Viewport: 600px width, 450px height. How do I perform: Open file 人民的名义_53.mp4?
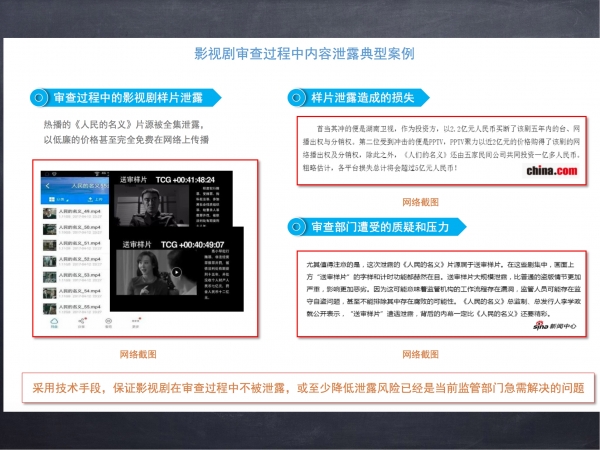pos(75,277)
